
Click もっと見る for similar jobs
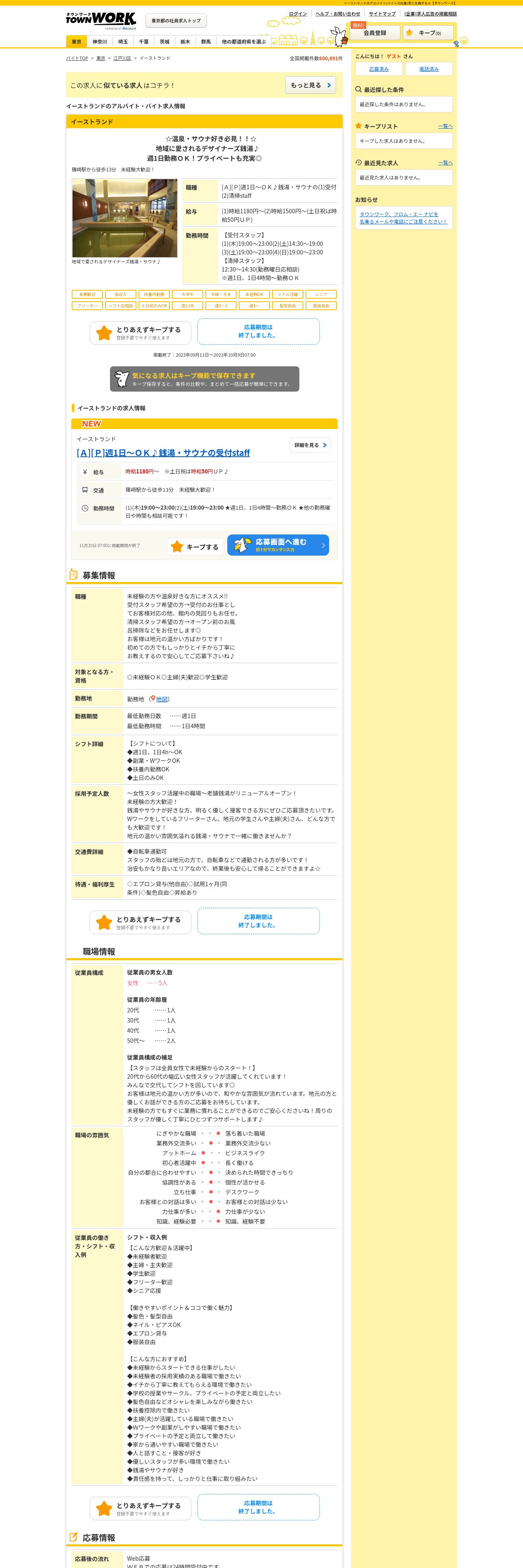[x=310, y=85]
